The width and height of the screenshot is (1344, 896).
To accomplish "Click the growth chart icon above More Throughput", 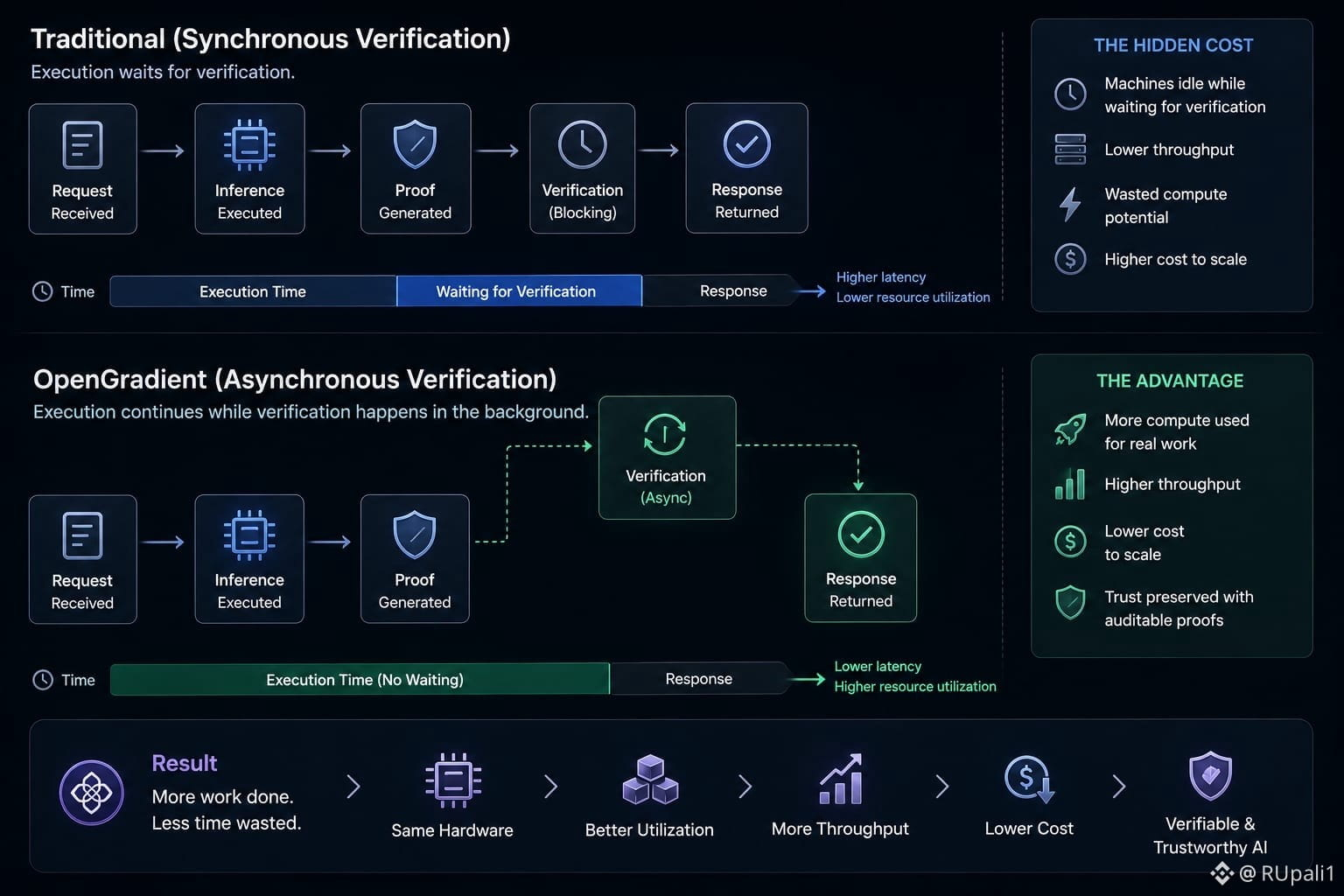I will click(841, 779).
